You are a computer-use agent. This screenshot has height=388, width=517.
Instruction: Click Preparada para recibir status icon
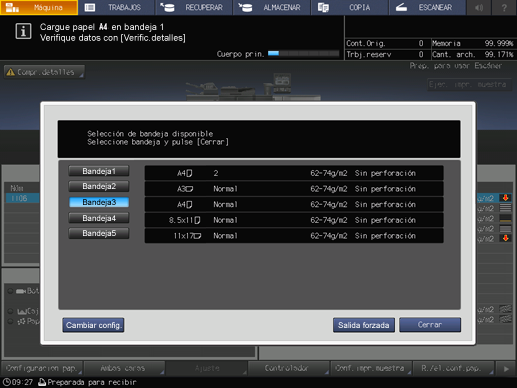(42, 382)
